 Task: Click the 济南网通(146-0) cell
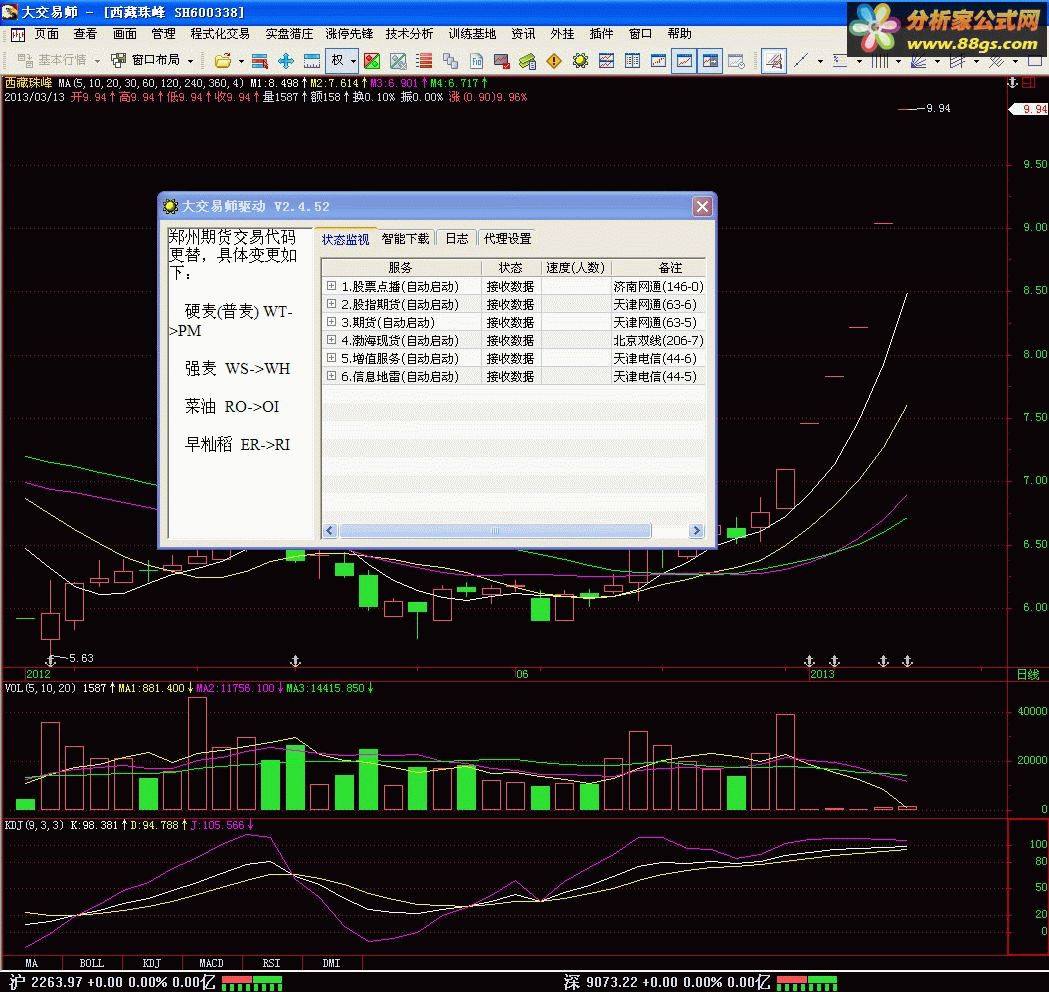658,286
